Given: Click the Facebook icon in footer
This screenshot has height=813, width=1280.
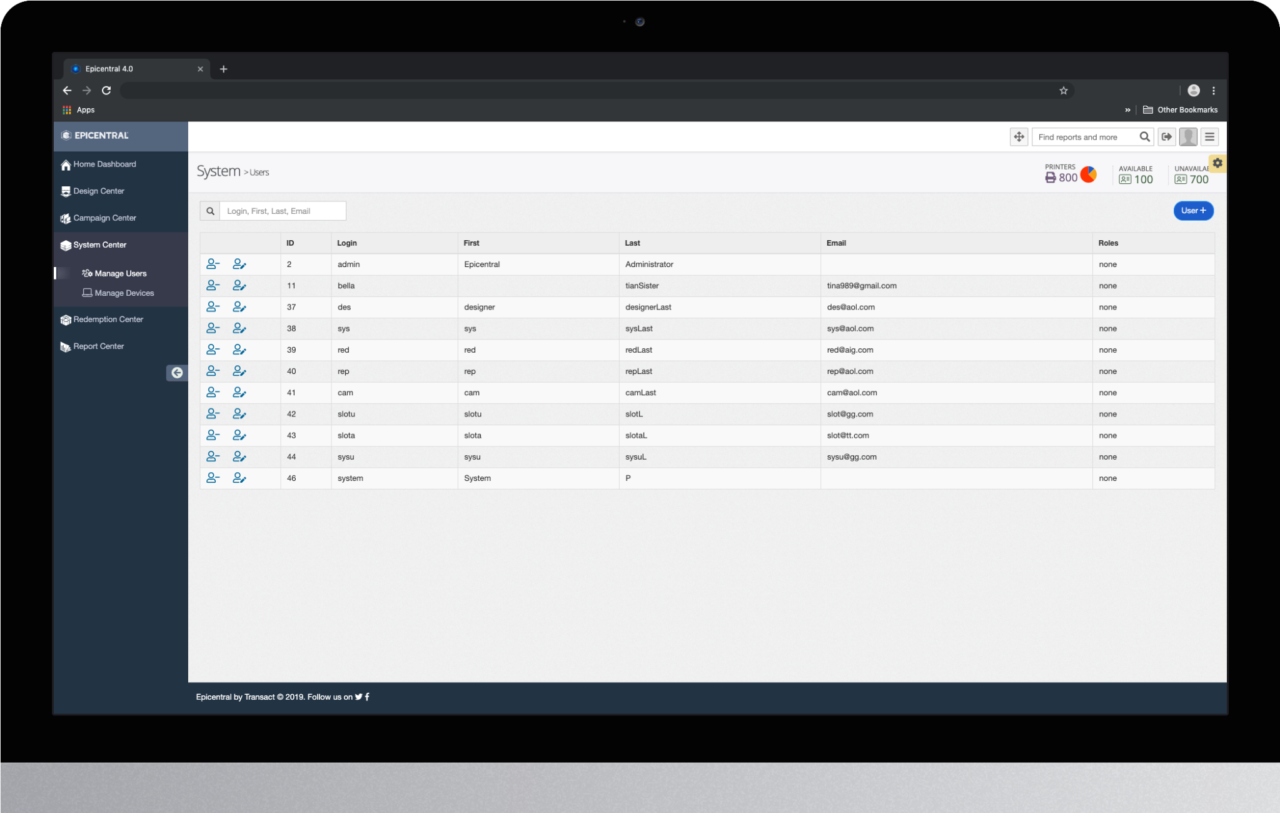Looking at the screenshot, I should click(367, 697).
